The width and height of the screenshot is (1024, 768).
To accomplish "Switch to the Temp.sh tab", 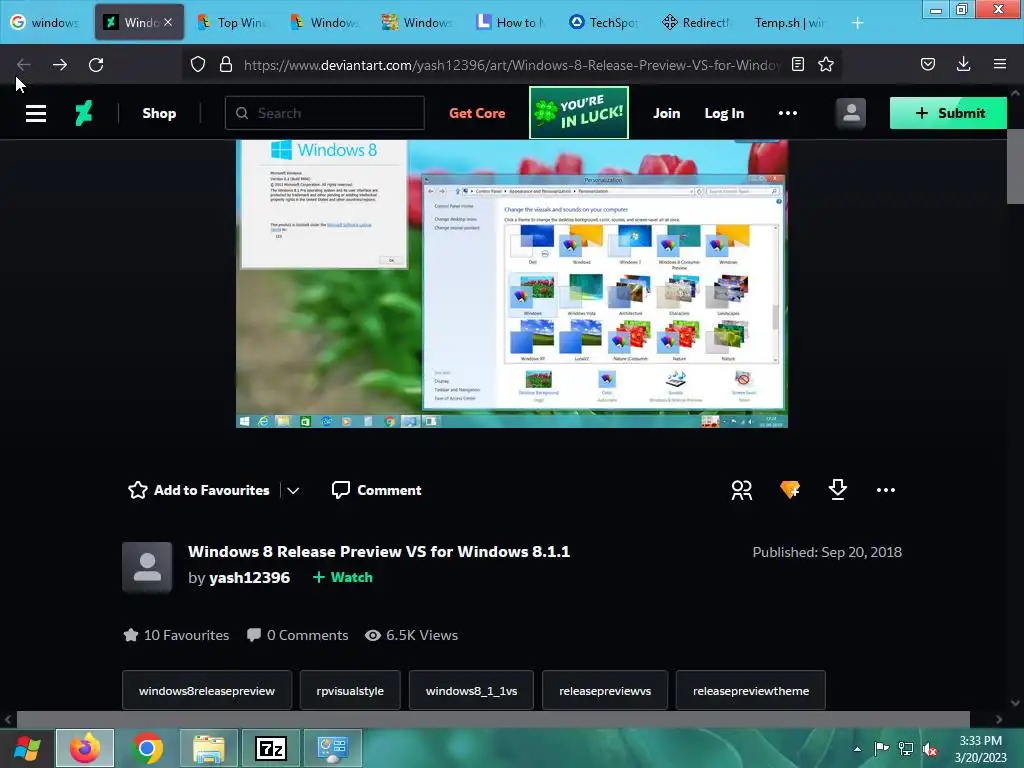I will 790,22.
